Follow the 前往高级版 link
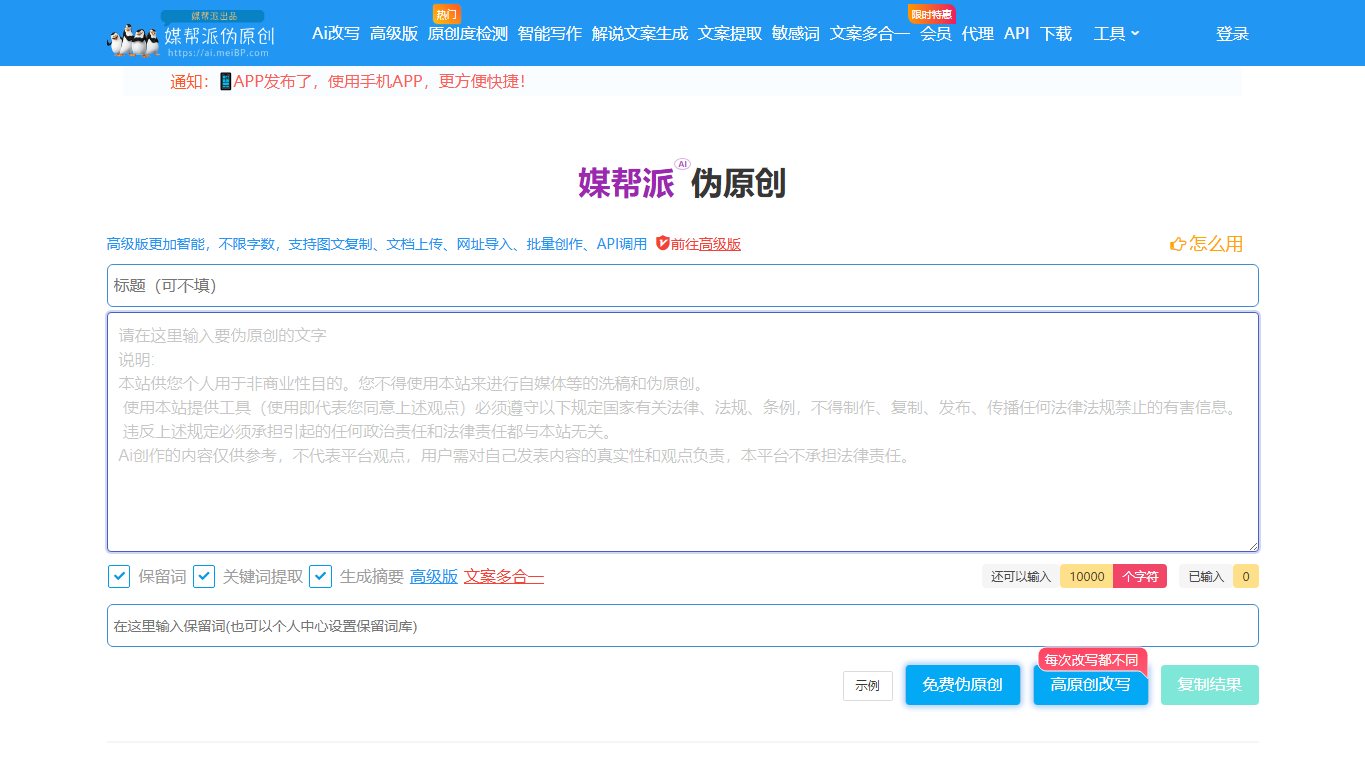Viewport: 1365px width, 768px height. 706,244
